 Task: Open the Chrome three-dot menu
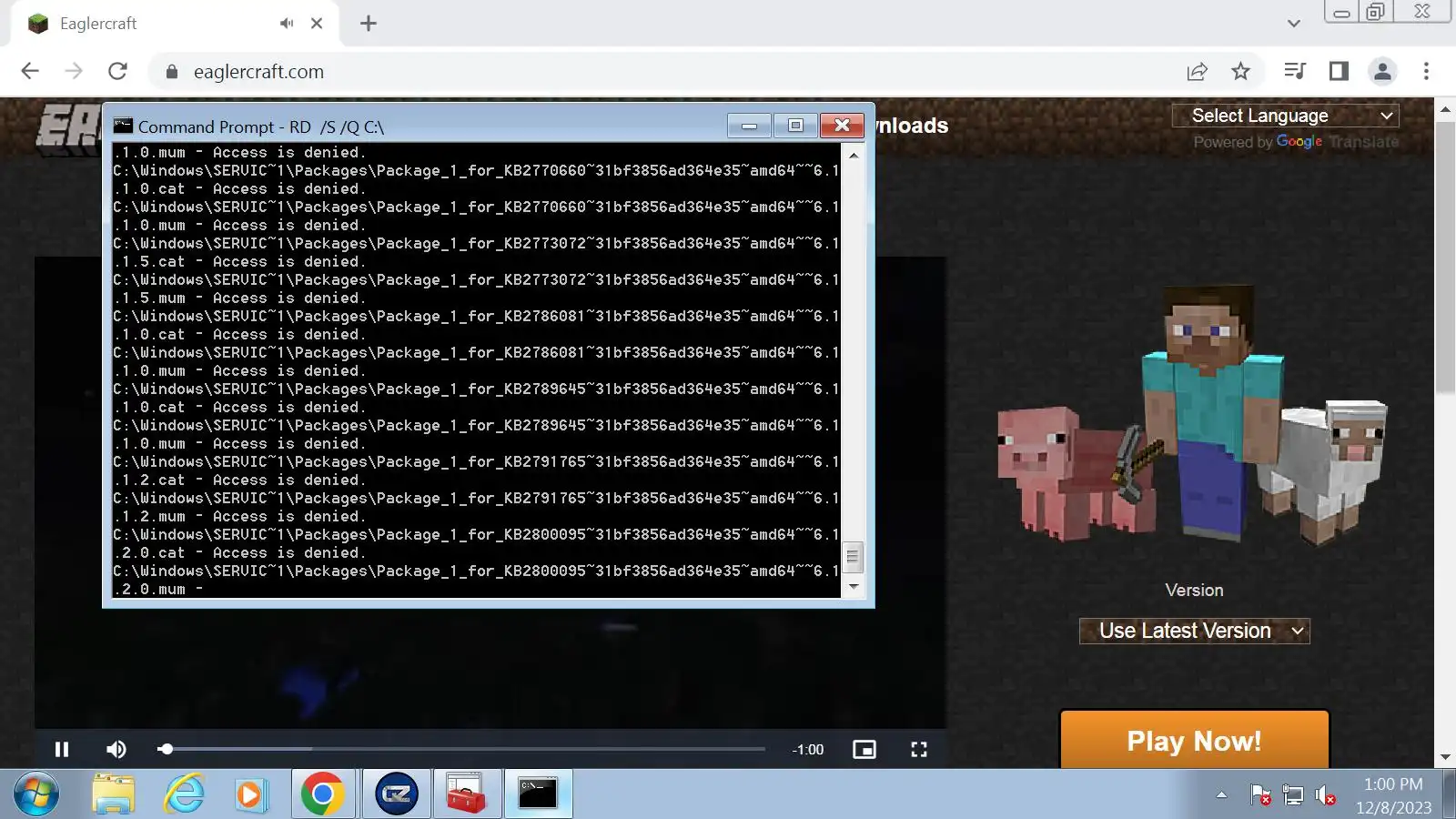point(1426,71)
